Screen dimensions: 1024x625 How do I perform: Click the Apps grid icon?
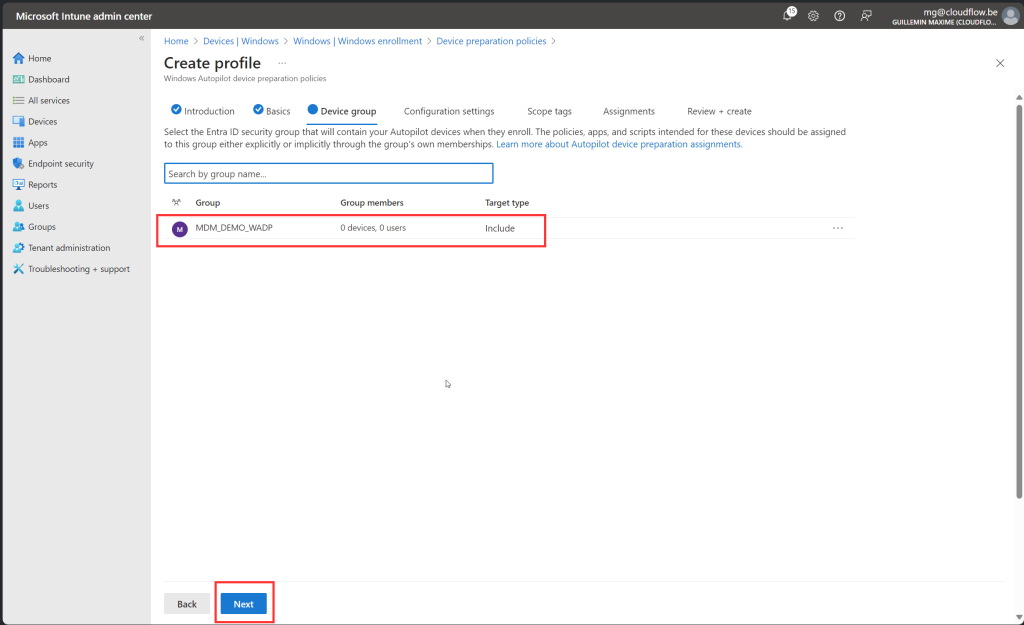18,142
